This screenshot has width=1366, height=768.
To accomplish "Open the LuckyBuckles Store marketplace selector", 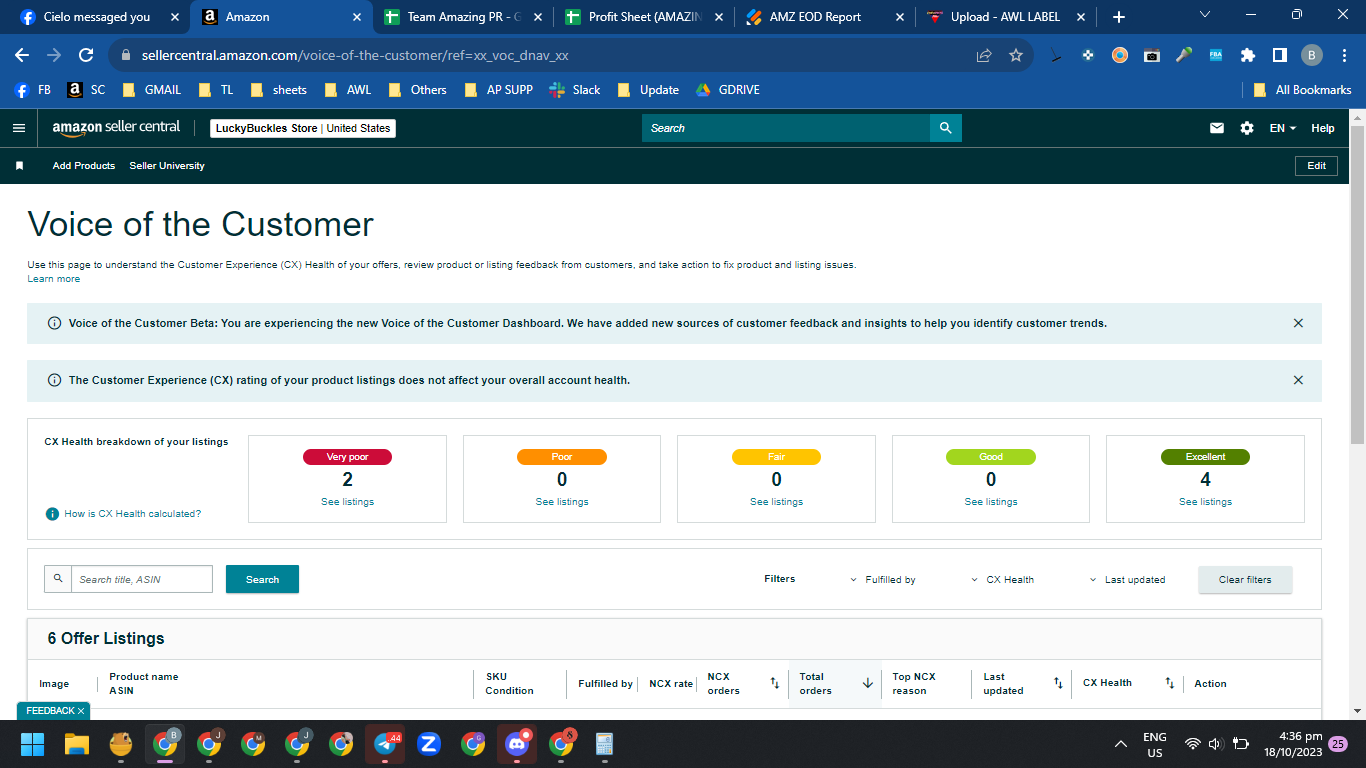I will pos(303,128).
